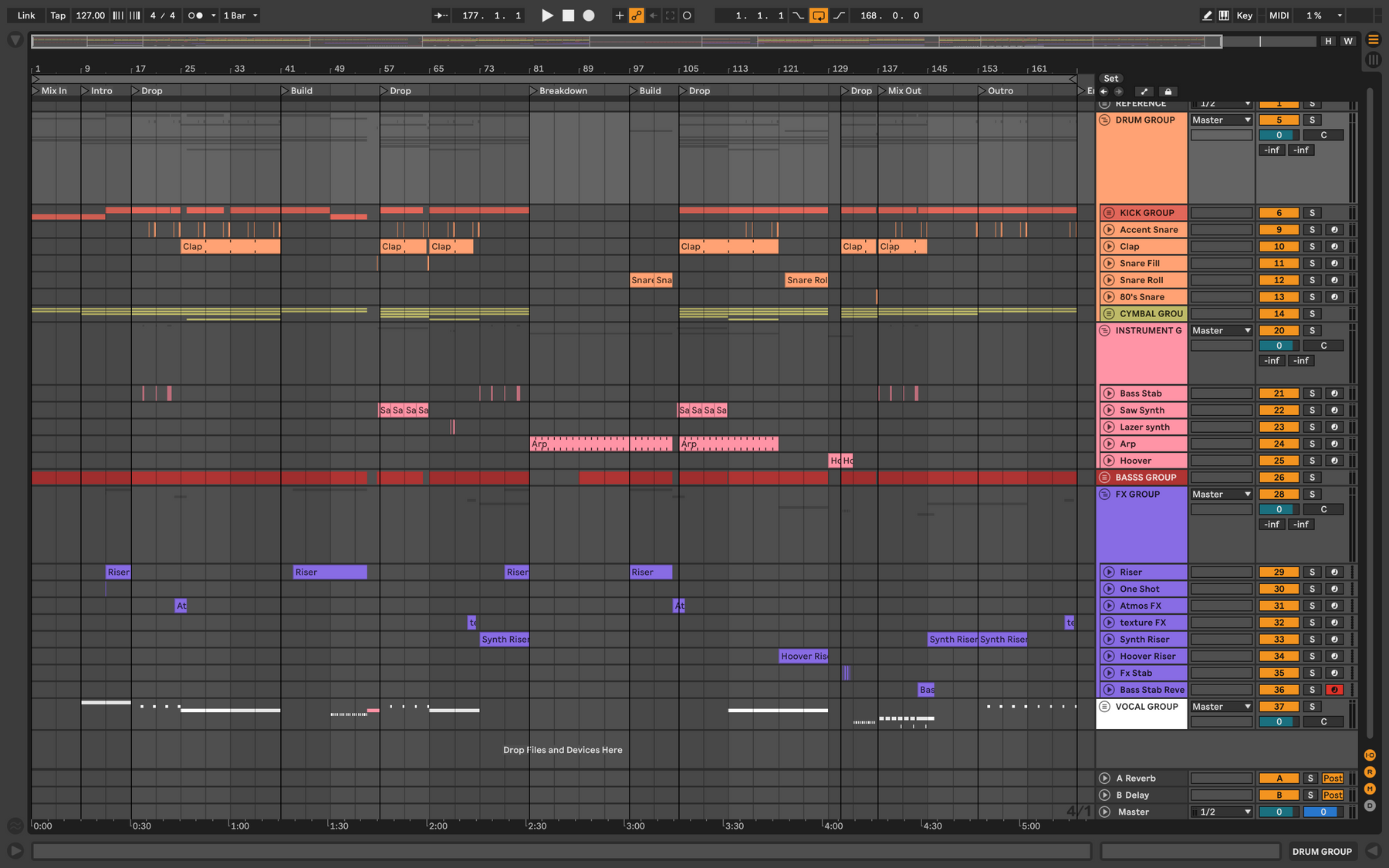Toggle the Draw Mode pencil icon
The height and width of the screenshot is (868, 1389).
pos(1207,15)
